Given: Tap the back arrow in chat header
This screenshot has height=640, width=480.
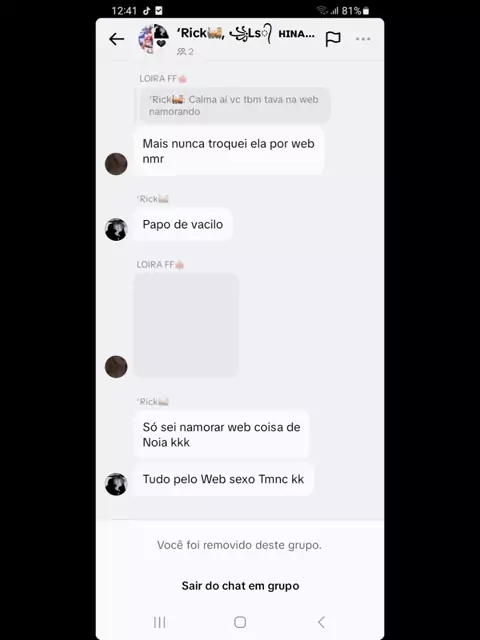Looking at the screenshot, I should coord(117,39).
